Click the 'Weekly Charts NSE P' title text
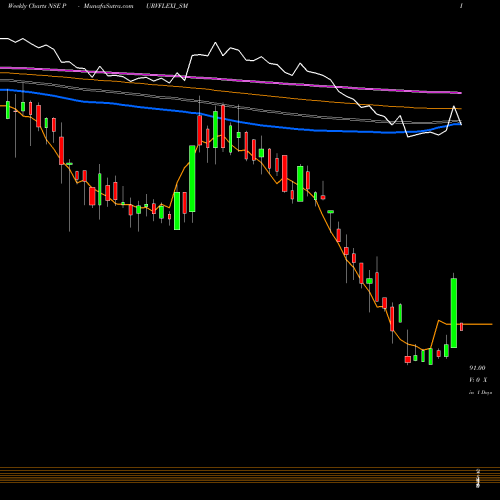Viewport: 500px width, 500px height. [x=37, y=6]
